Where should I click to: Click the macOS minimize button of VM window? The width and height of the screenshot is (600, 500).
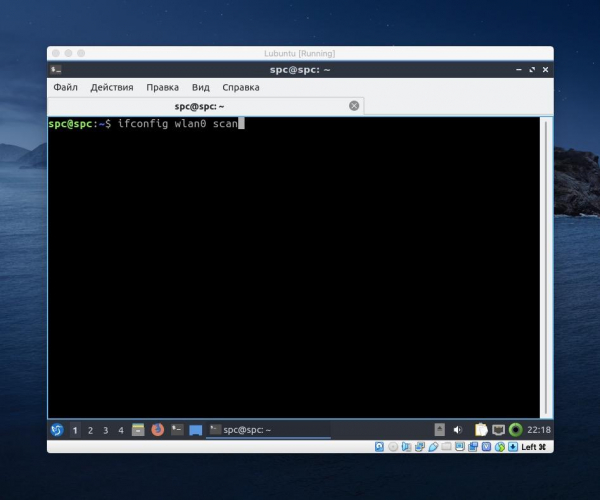(x=68, y=53)
